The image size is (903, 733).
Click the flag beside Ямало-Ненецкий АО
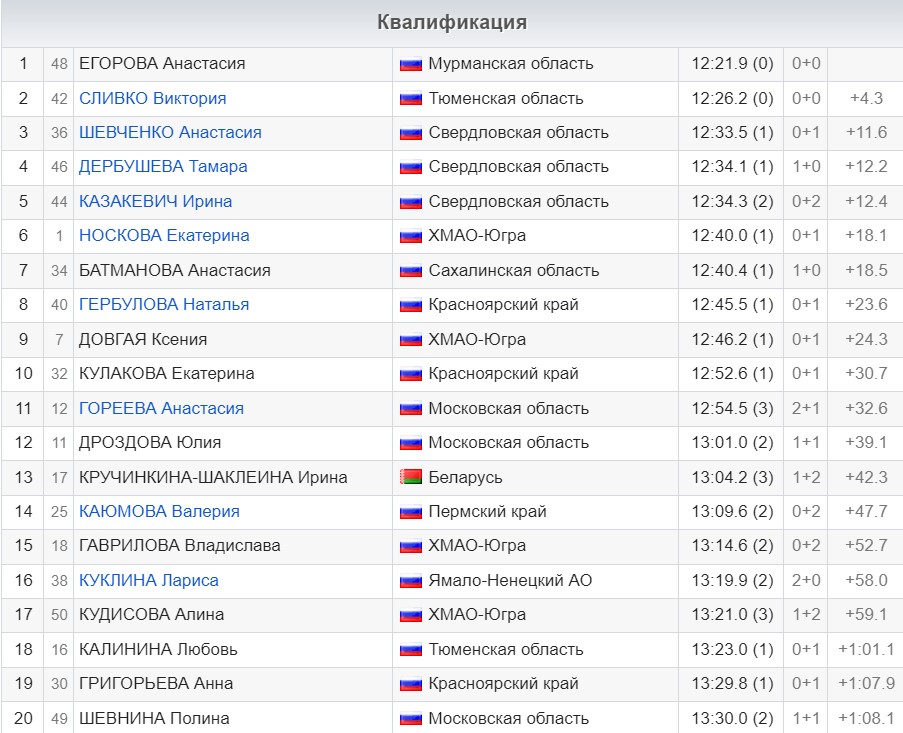410,581
